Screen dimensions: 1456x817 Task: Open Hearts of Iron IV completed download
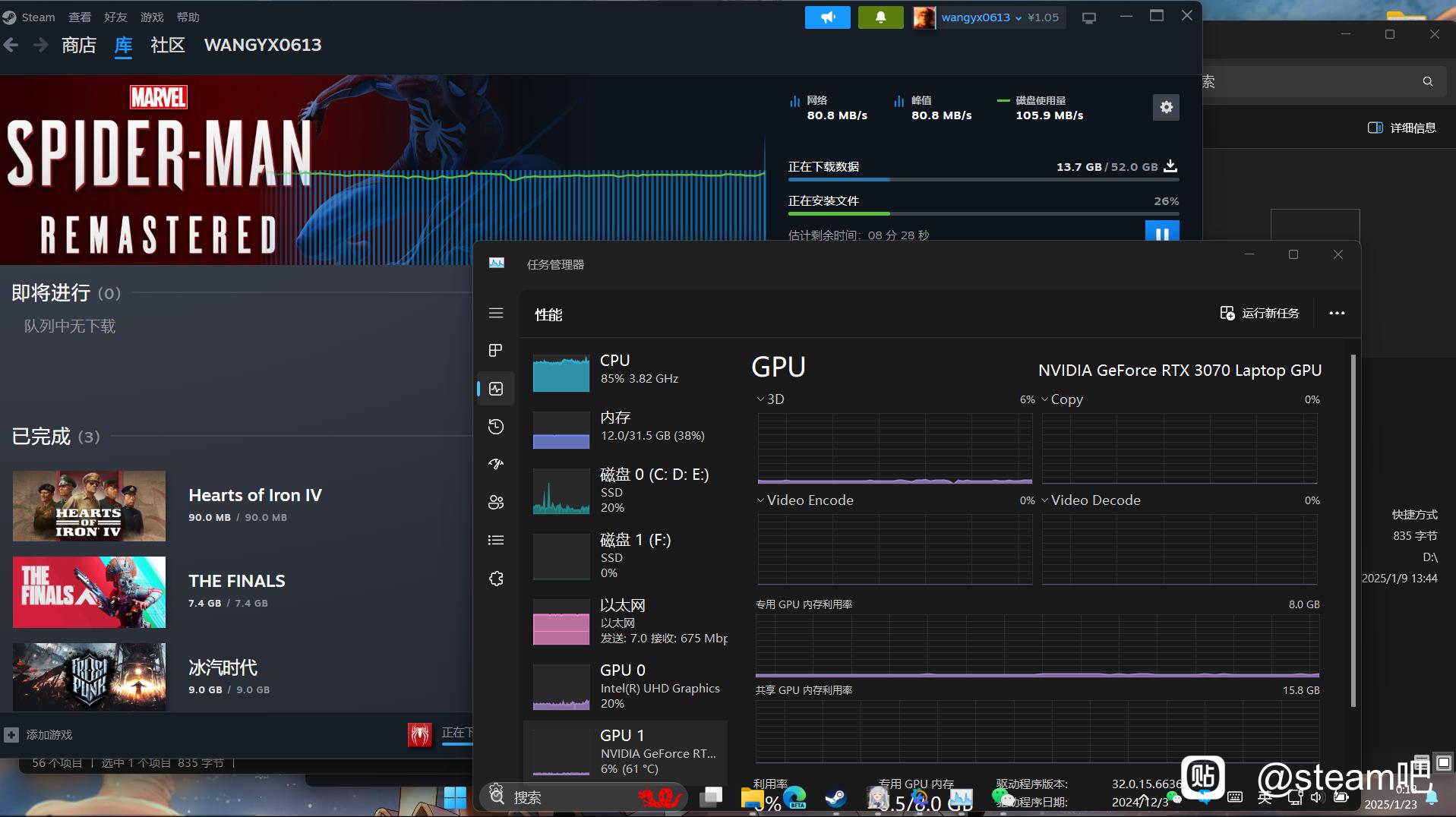coord(255,495)
